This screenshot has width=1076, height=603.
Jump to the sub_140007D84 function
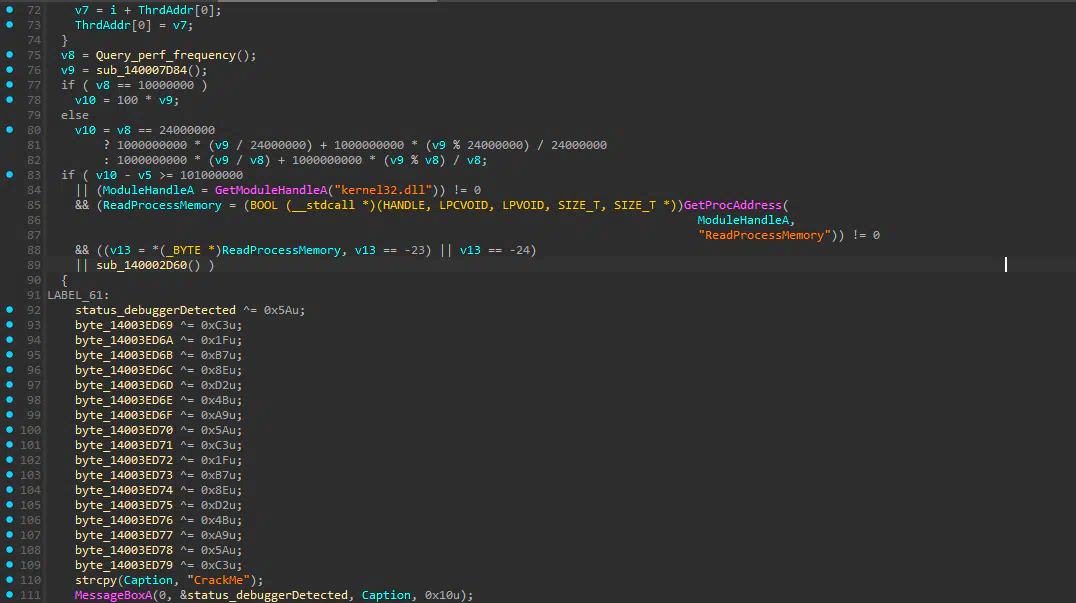135,70
